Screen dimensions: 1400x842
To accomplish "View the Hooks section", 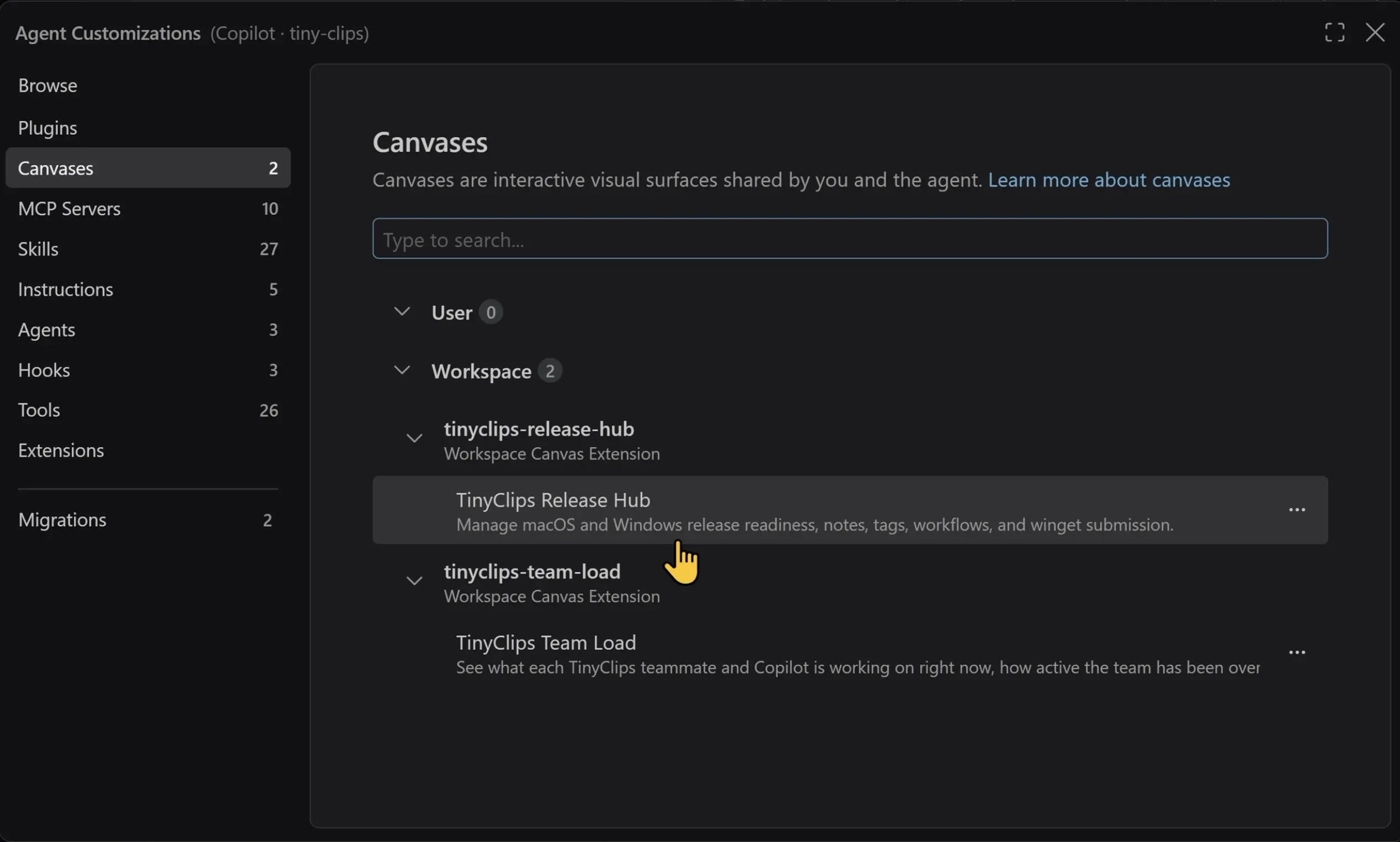I will click(x=148, y=370).
